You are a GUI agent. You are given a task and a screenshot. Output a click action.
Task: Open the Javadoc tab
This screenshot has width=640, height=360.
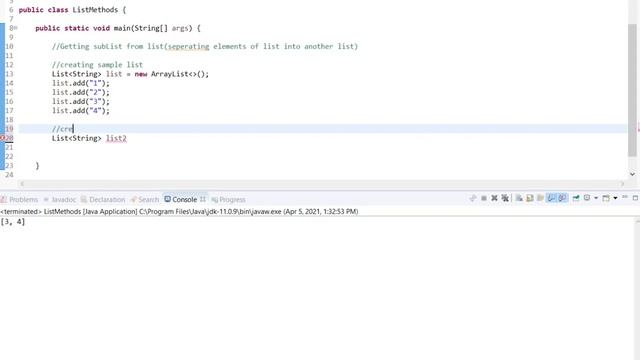coord(60,200)
